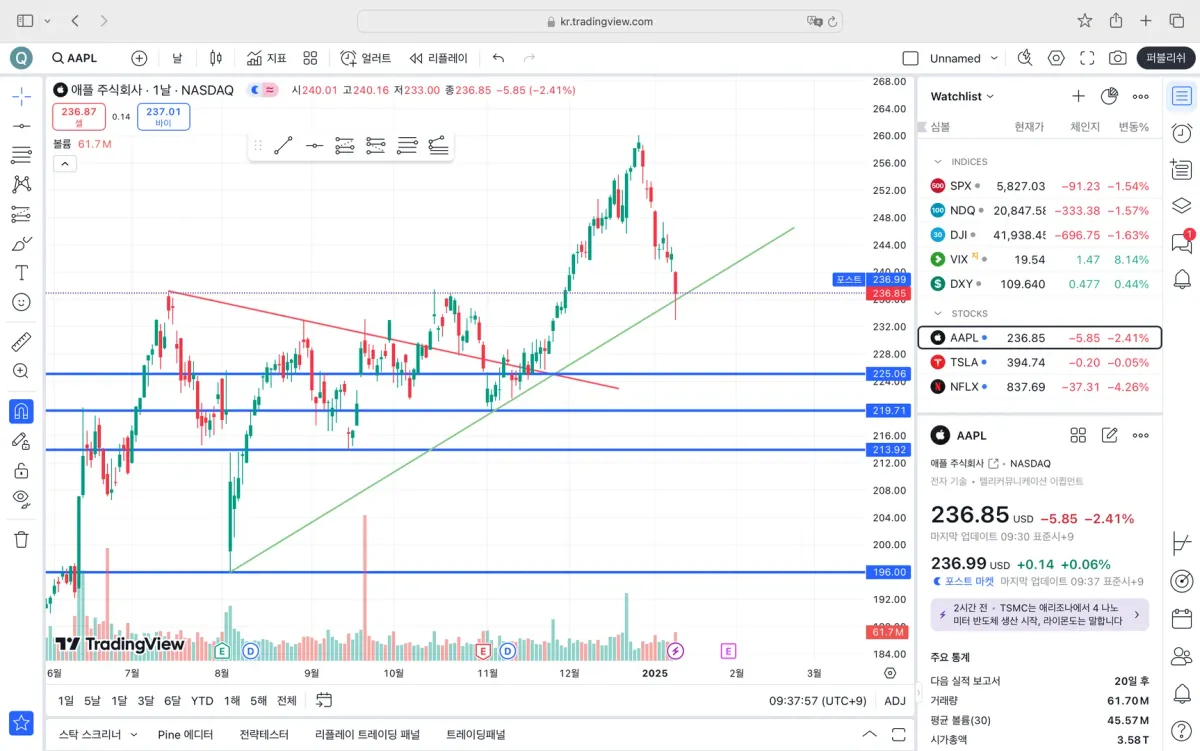
Task: Click the purple lightning event marker on timeline
Action: 676,651
